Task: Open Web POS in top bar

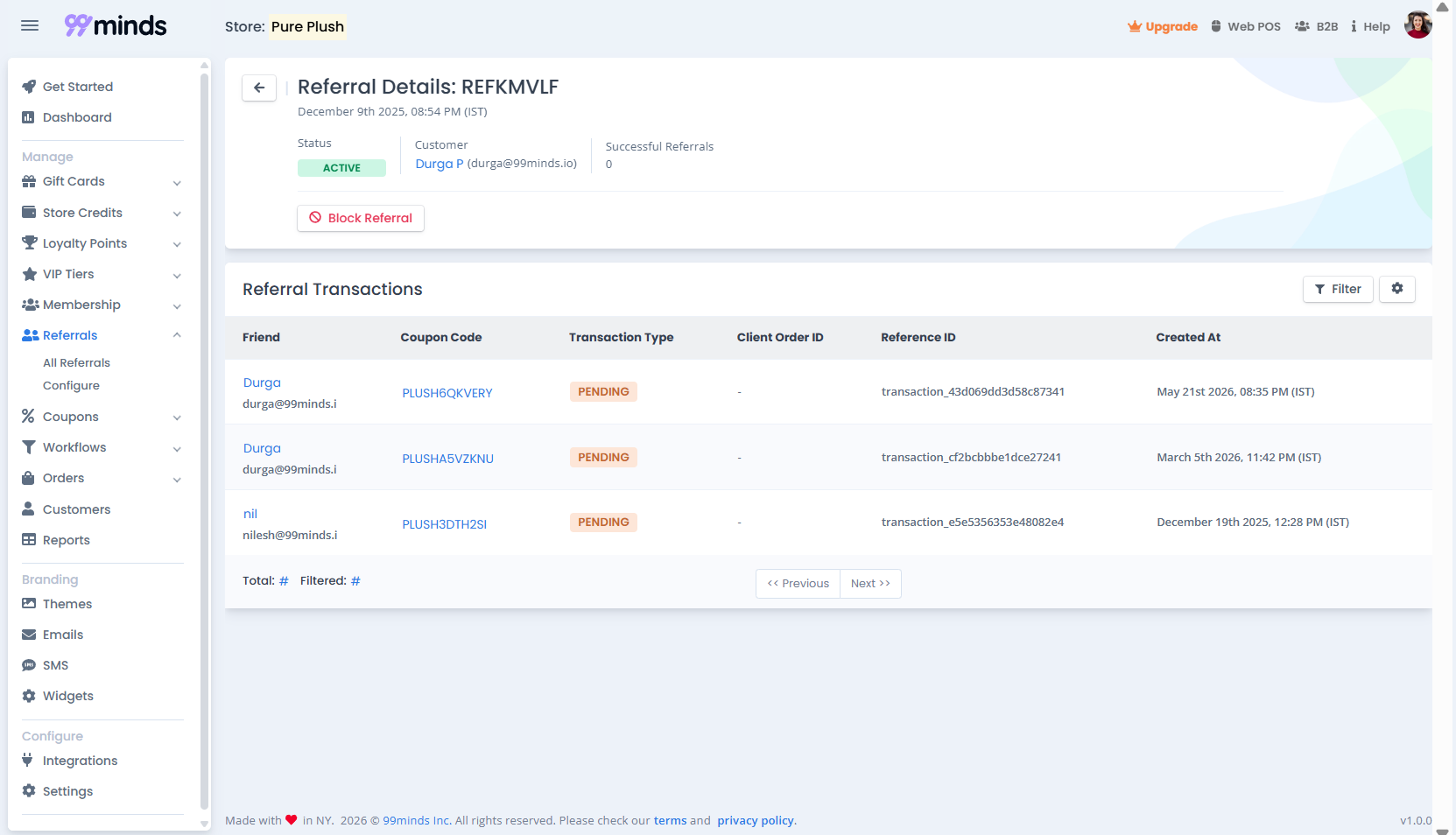Action: tap(1245, 26)
